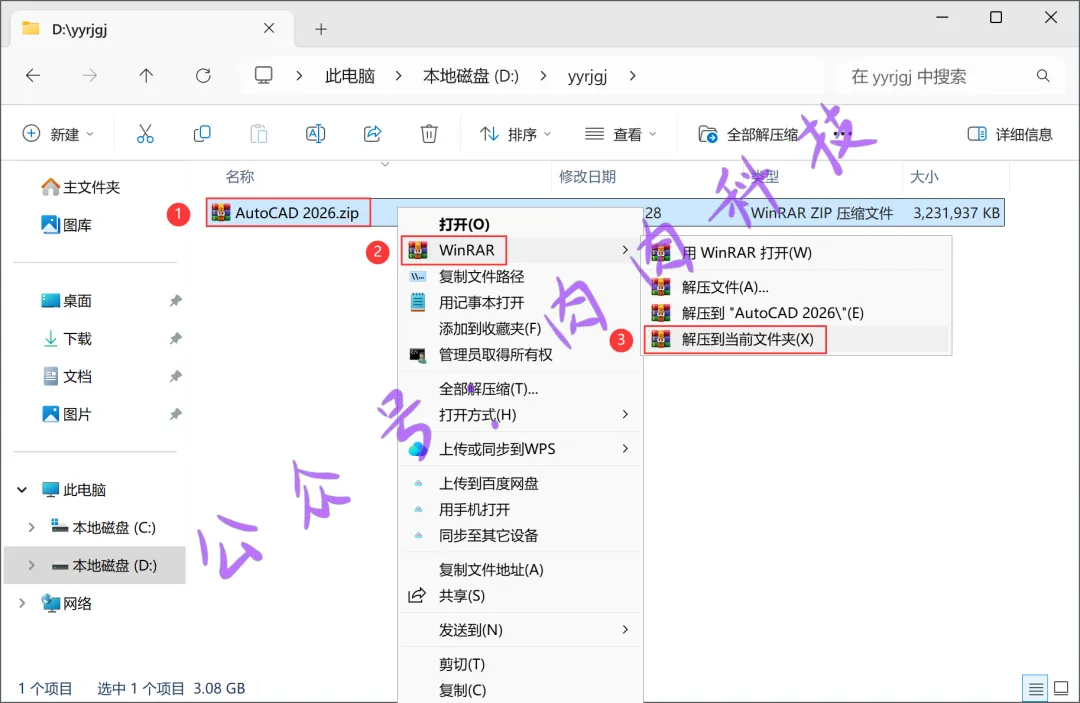
Task: Click the Delete trash can icon
Action: 429,134
